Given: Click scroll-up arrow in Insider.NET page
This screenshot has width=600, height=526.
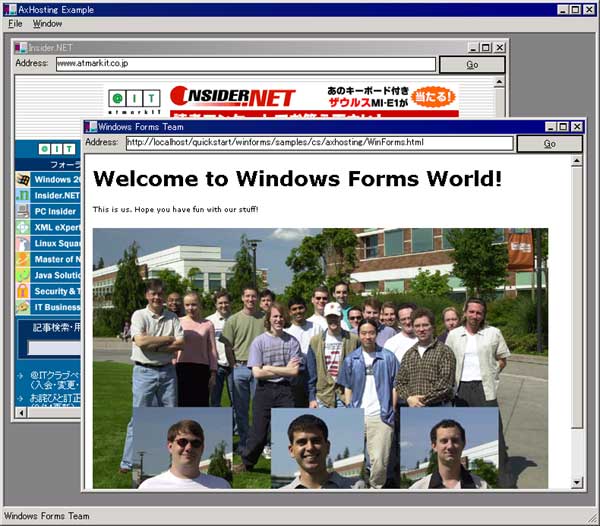Looking at the screenshot, I should (x=499, y=82).
